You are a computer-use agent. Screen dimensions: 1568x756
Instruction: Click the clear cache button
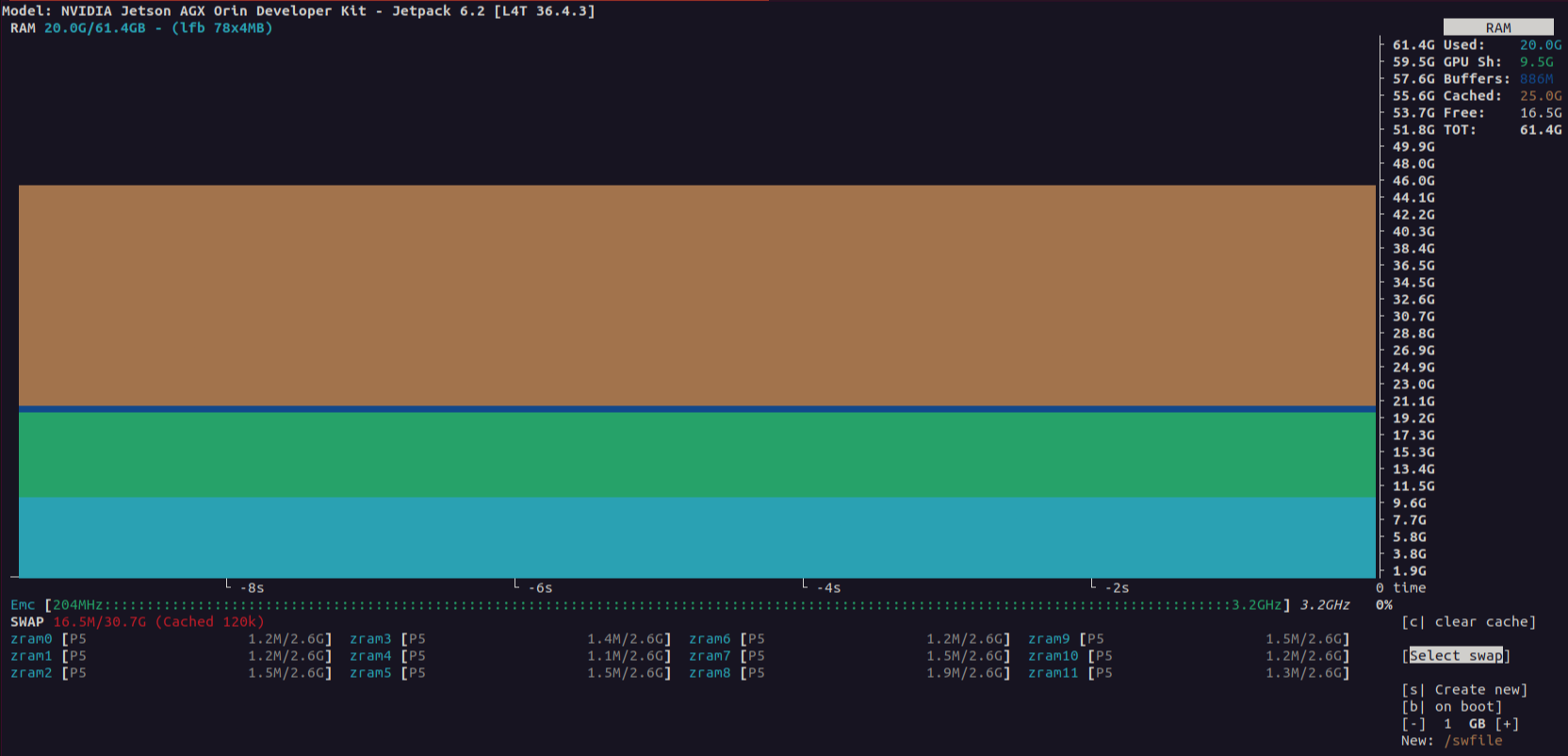(x=1468, y=621)
